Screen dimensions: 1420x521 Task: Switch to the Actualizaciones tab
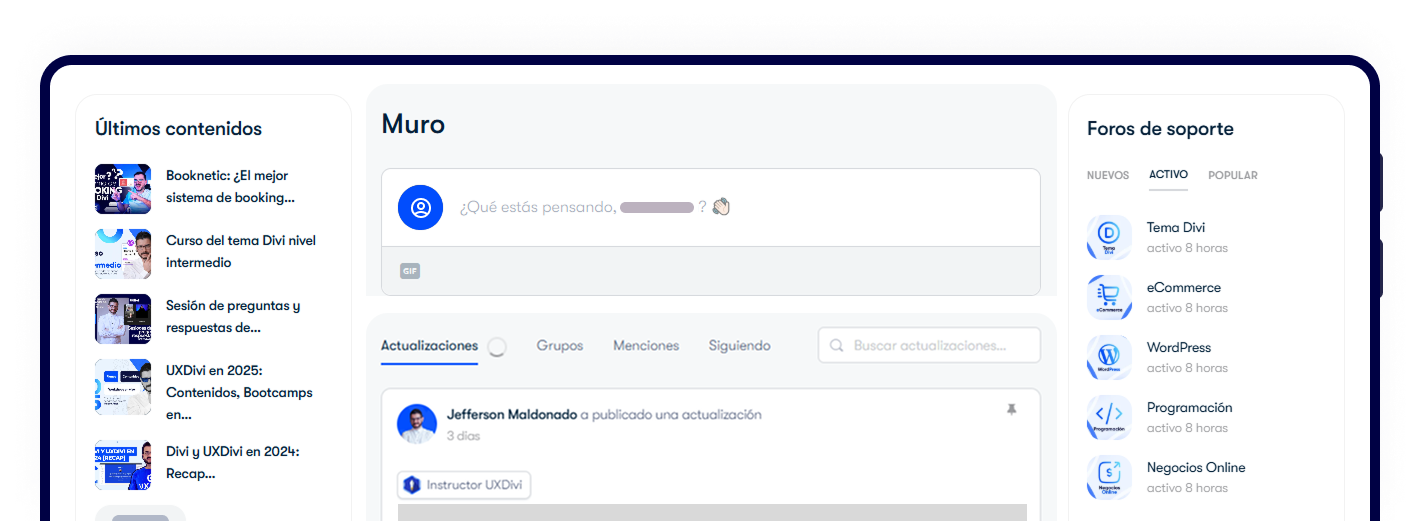coord(429,346)
